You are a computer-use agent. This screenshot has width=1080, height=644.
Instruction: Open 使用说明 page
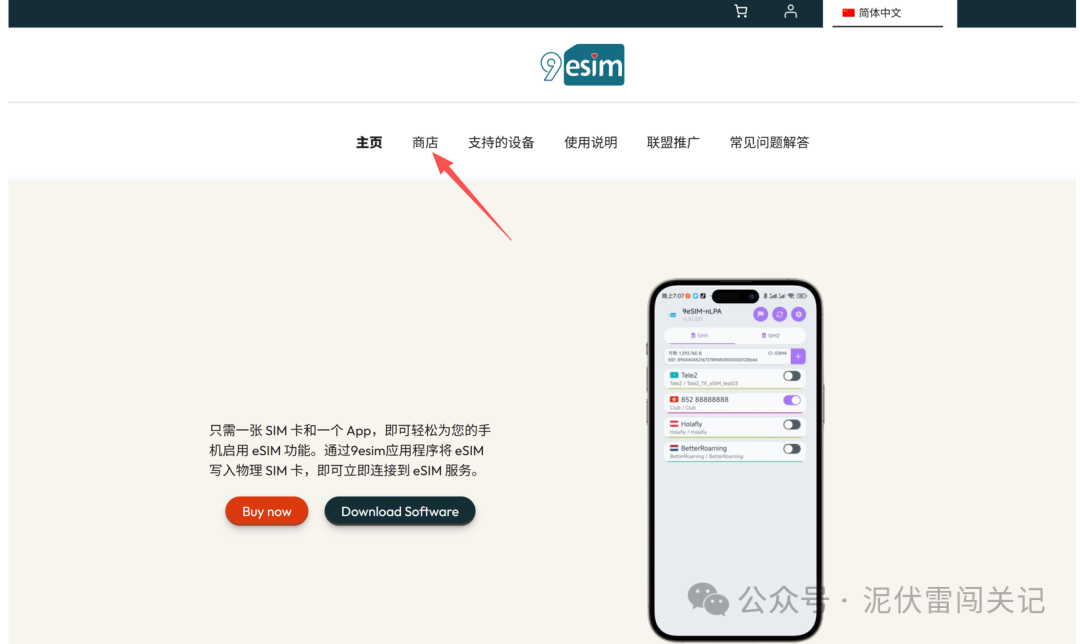pyautogui.click(x=591, y=143)
